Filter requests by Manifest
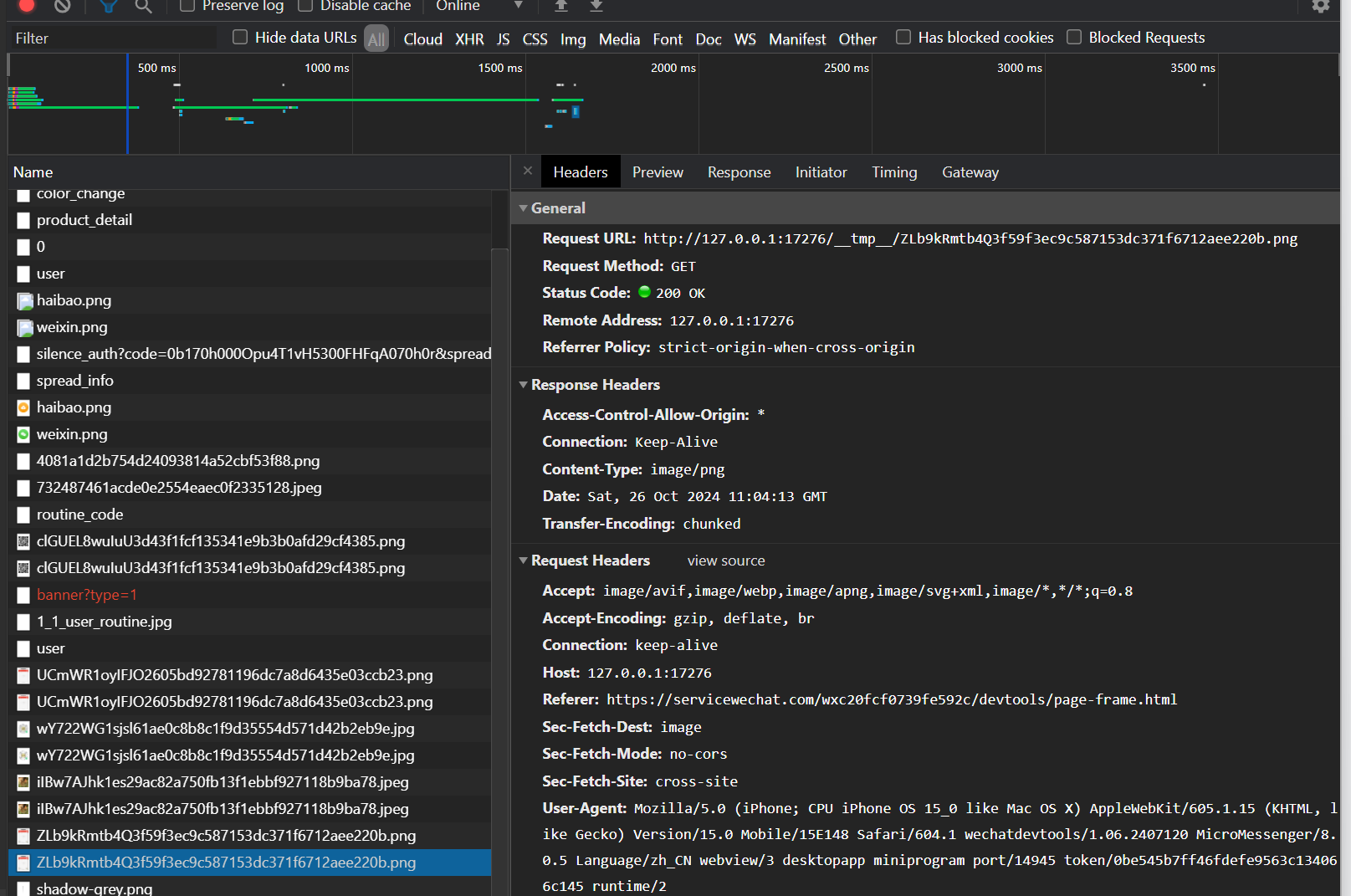Viewport: 1351px width, 896px height. click(797, 38)
